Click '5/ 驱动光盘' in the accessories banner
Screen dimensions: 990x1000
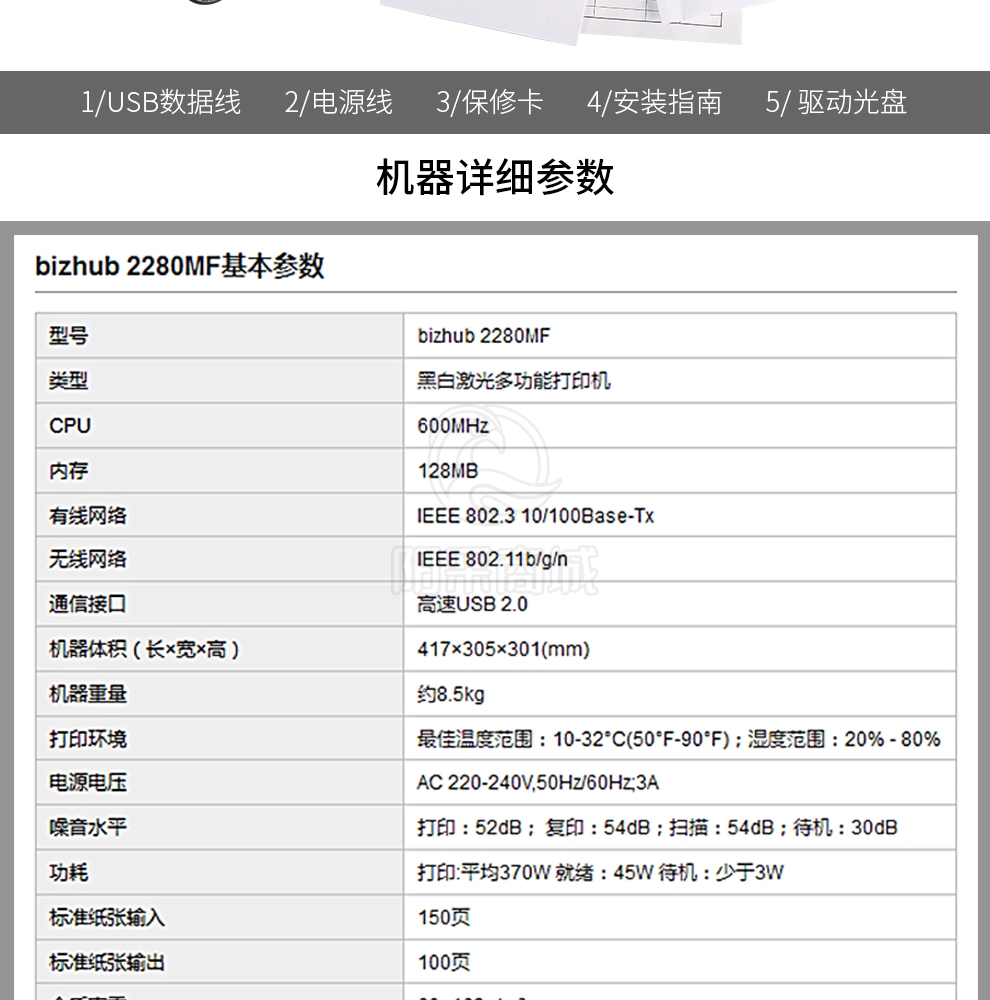tap(836, 102)
